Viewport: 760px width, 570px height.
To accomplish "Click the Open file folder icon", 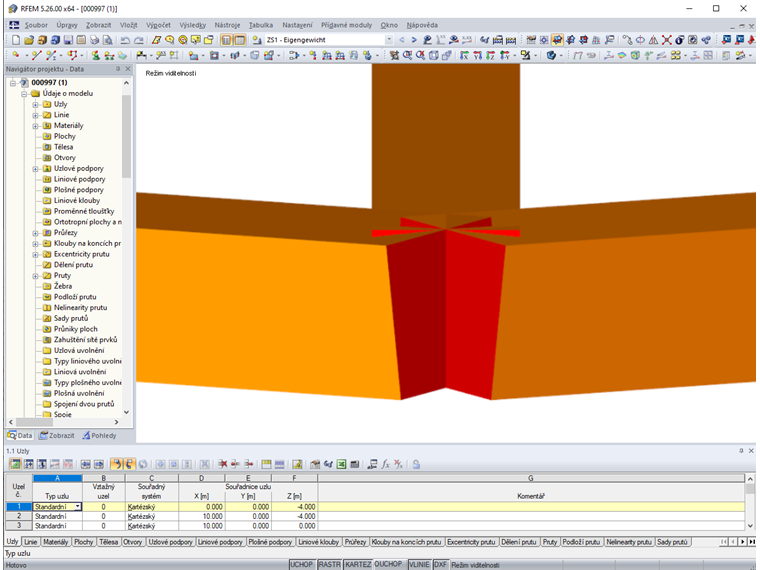I will pos(29,40).
